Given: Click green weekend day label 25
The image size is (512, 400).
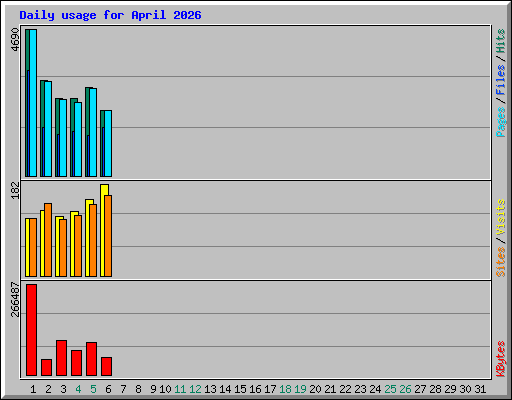Looking at the screenshot, I should pos(390,389).
